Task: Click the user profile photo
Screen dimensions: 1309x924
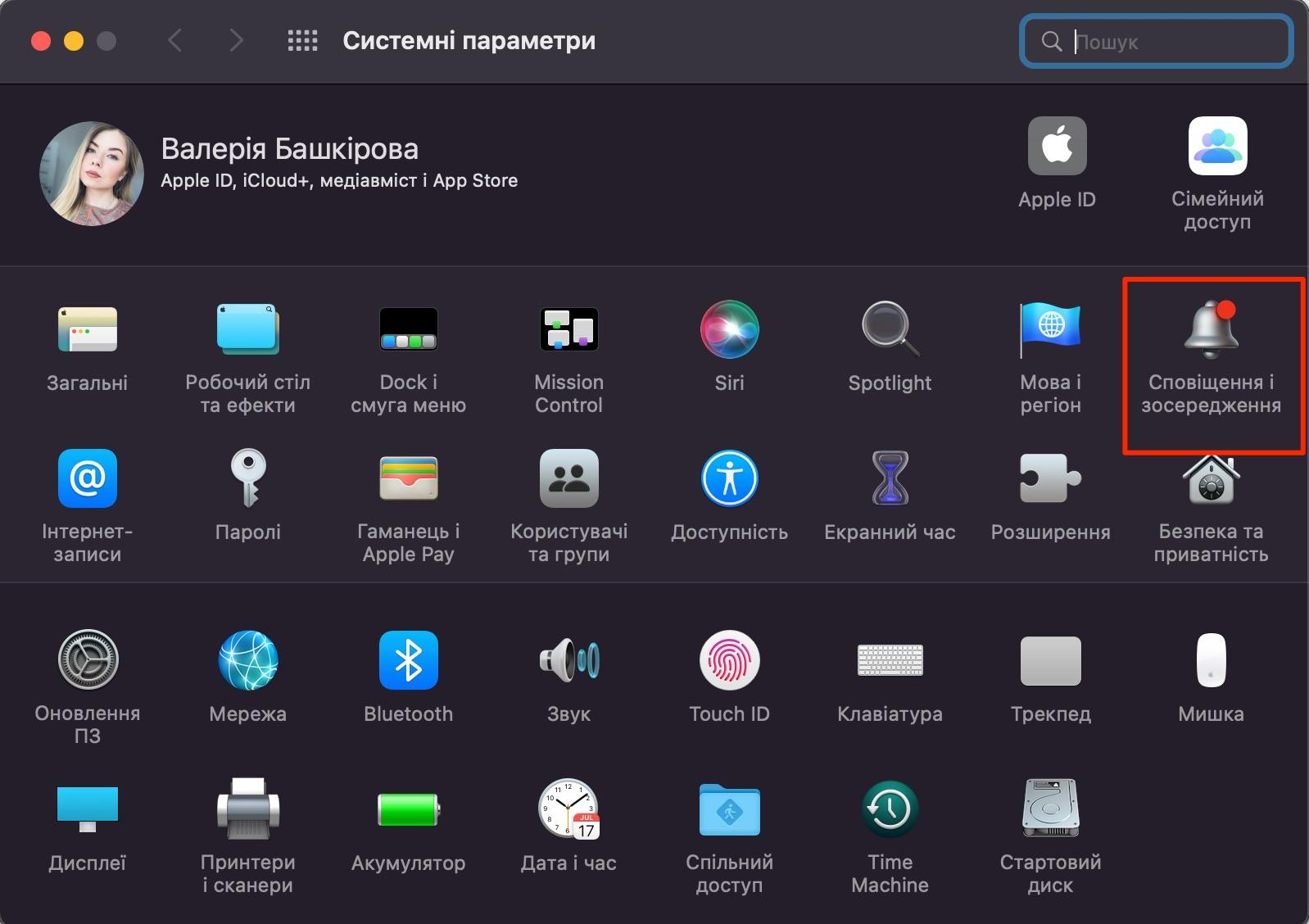Action: pos(92,174)
